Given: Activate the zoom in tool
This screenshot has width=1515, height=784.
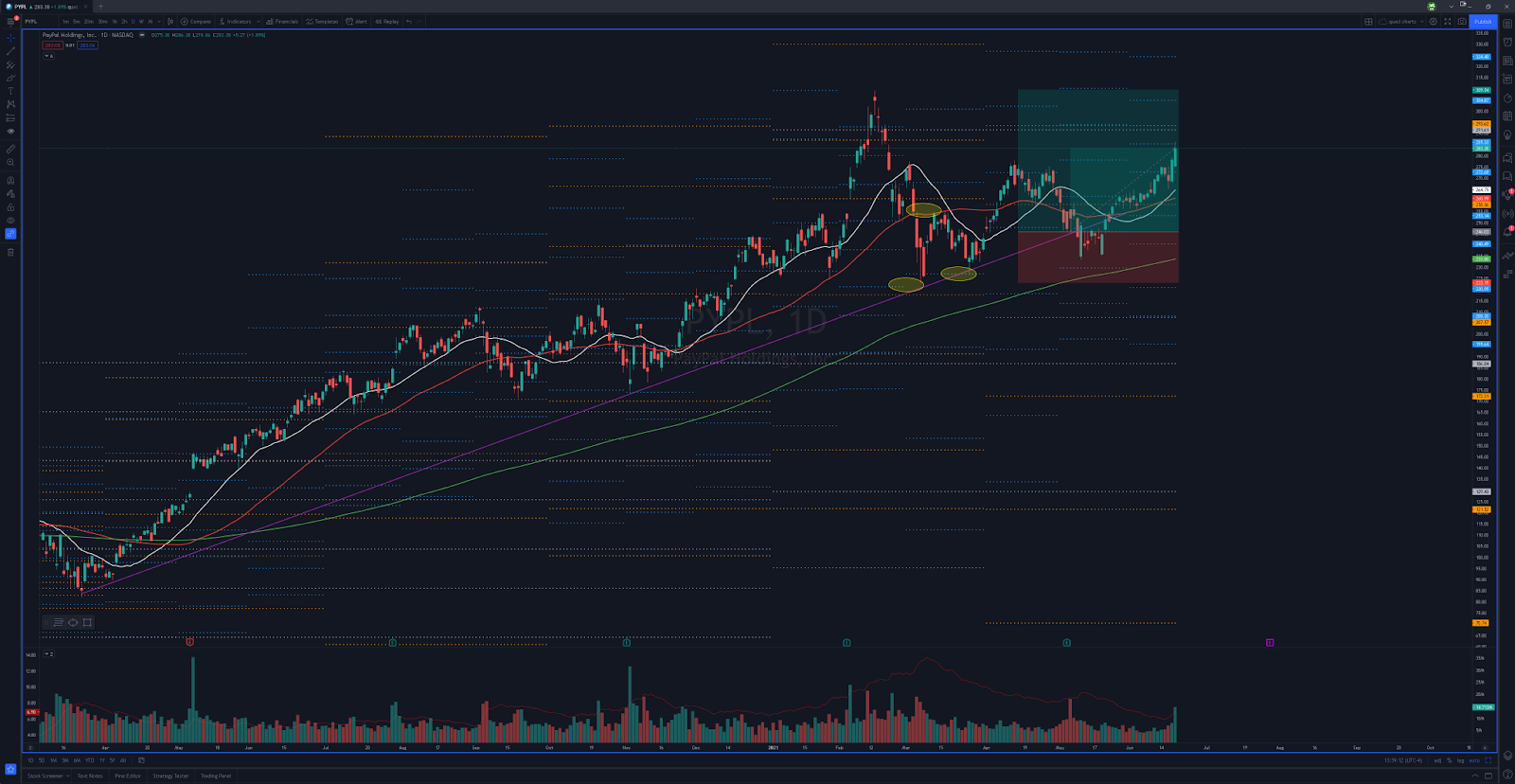Looking at the screenshot, I should coord(10,162).
